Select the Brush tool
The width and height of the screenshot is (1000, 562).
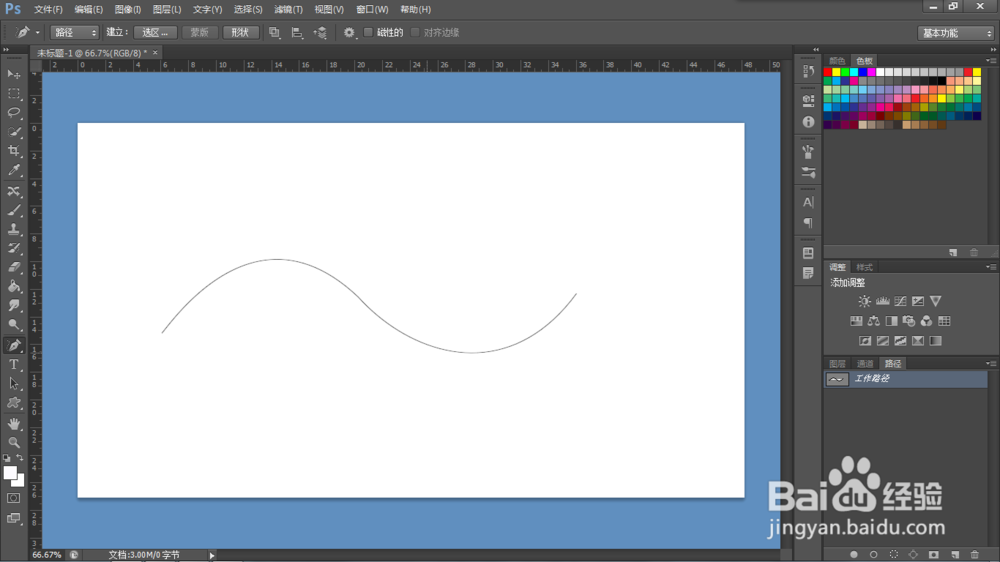(x=13, y=211)
